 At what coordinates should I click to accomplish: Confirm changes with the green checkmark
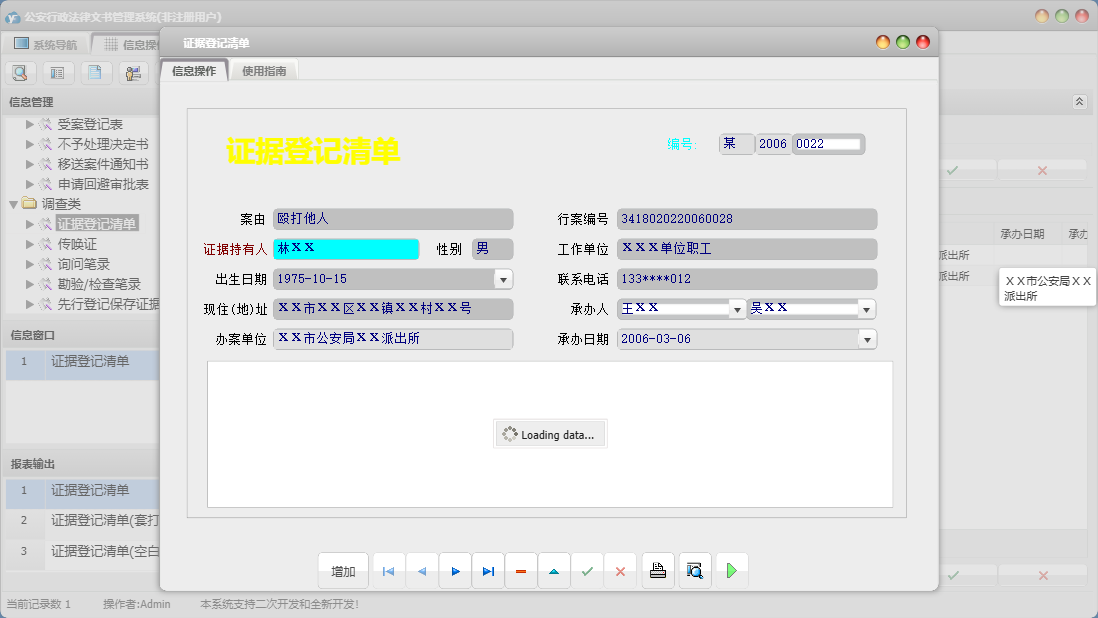pos(587,571)
